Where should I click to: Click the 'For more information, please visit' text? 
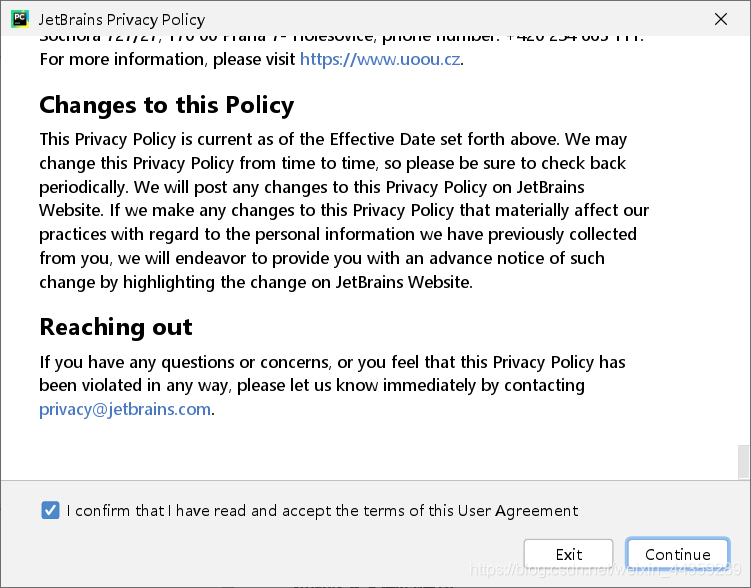[168, 59]
